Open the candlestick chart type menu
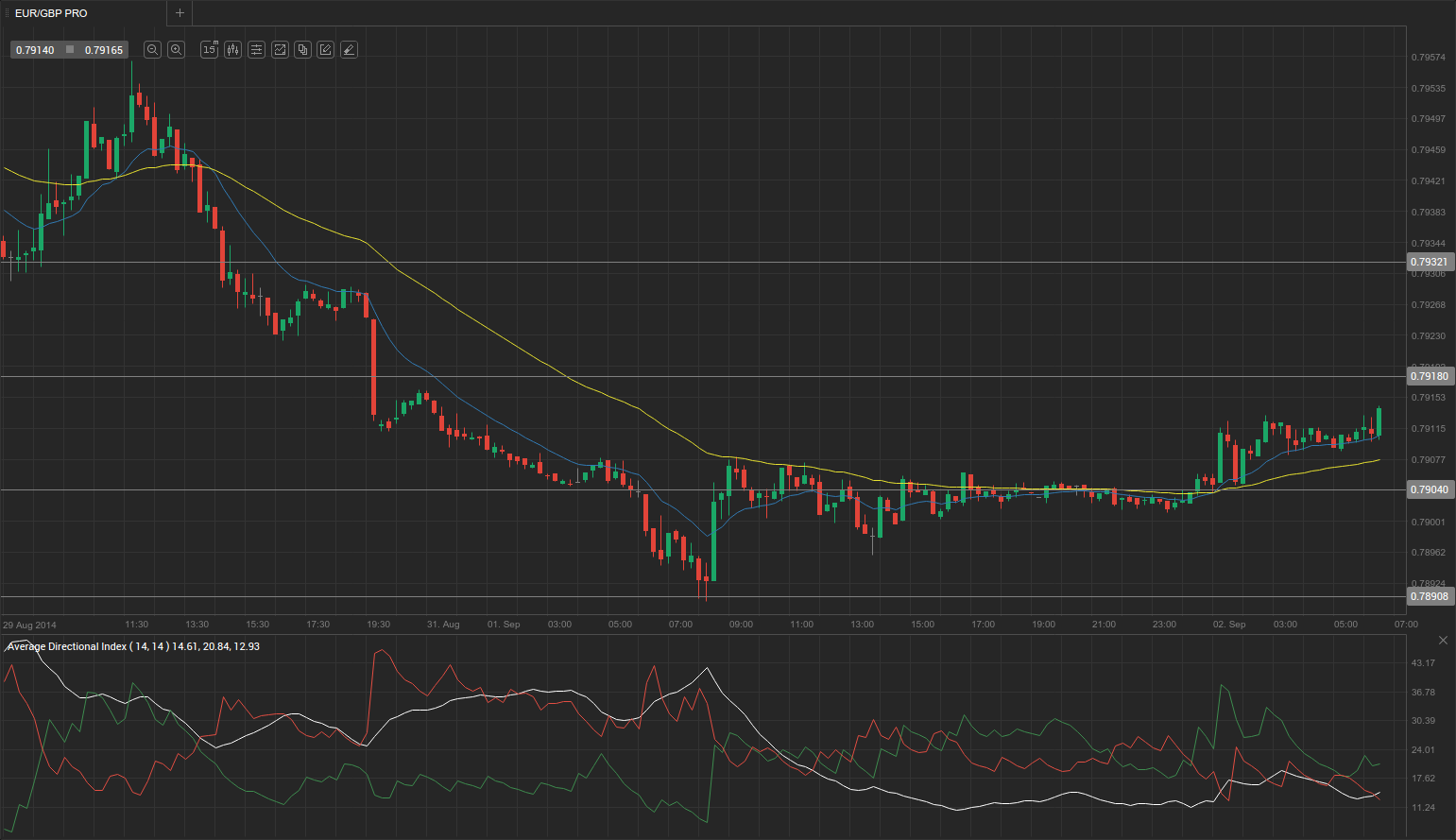The width and height of the screenshot is (1456, 840). [232, 50]
